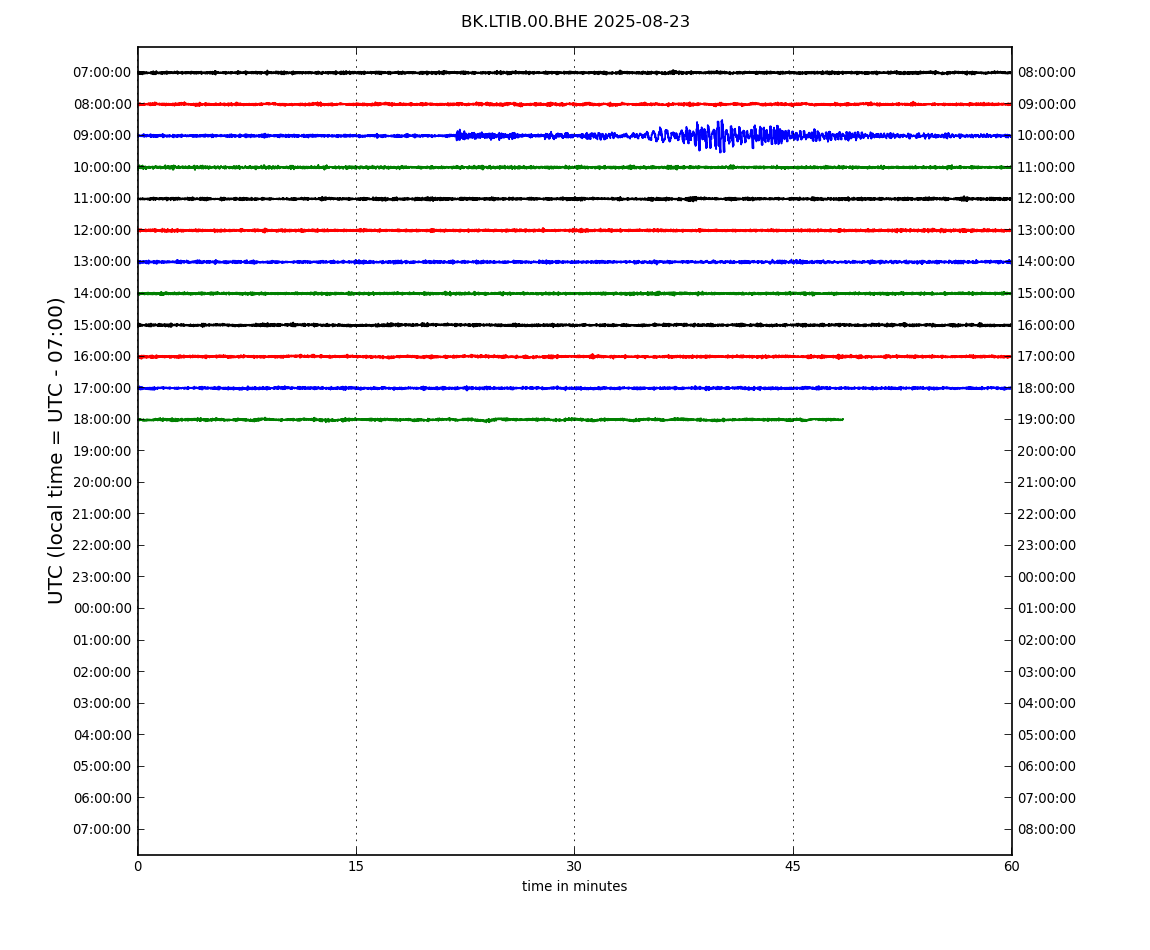Select the left-axis 19:00:00 label

click(103, 451)
